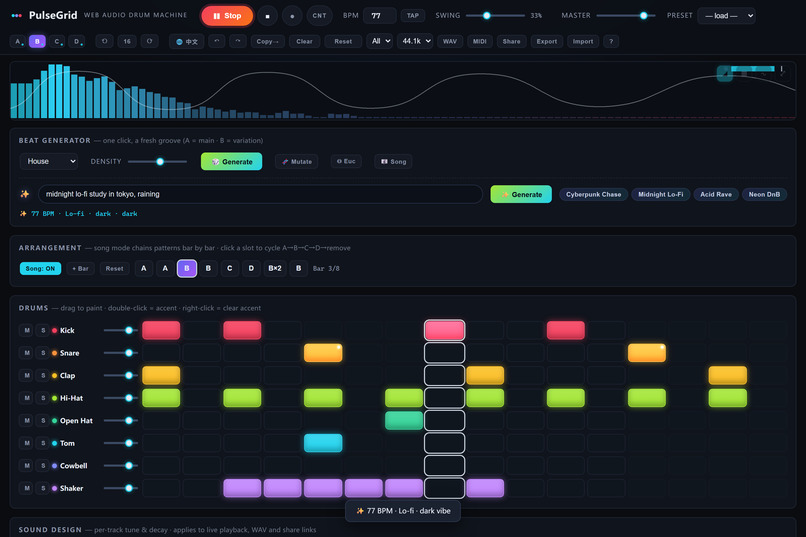Click the Share button
Image resolution: width=806 pixels, height=537 pixels.
click(511, 42)
